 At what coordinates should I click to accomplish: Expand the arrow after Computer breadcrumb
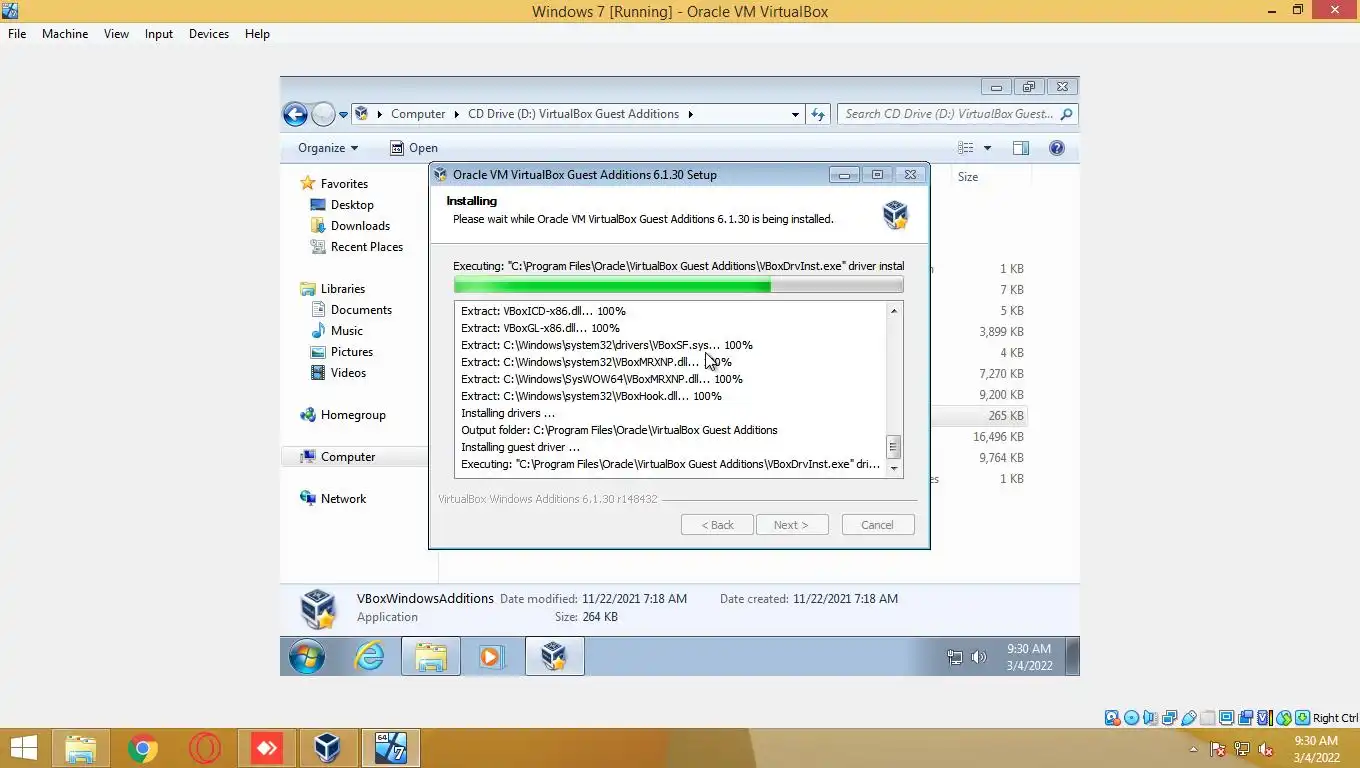(456, 114)
